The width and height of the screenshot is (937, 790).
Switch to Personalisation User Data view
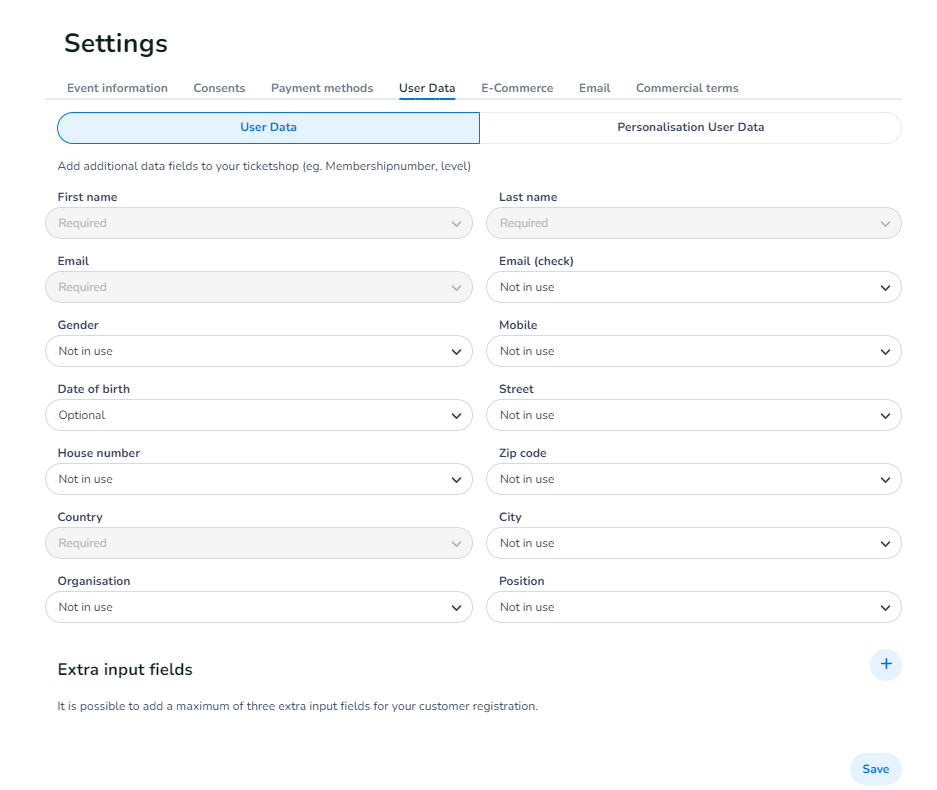pos(690,128)
